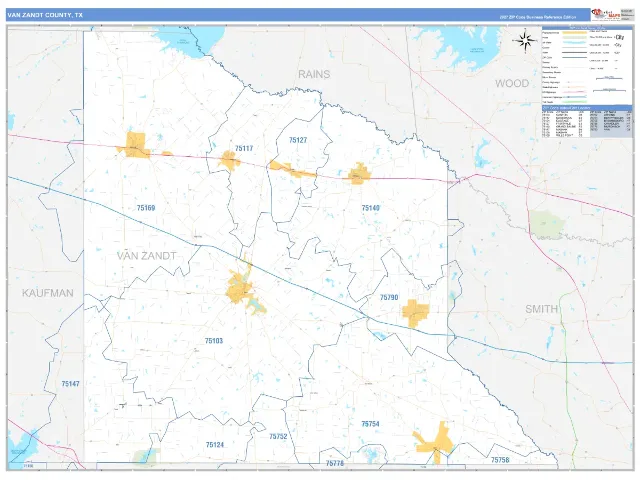640x480 pixels.
Task: Select ZIP code label 75169
Action: pos(146,208)
